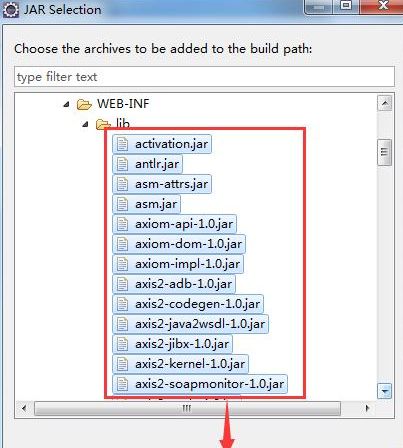Click the Eclipse icon in the title bar
The image size is (403, 448).
point(11,10)
